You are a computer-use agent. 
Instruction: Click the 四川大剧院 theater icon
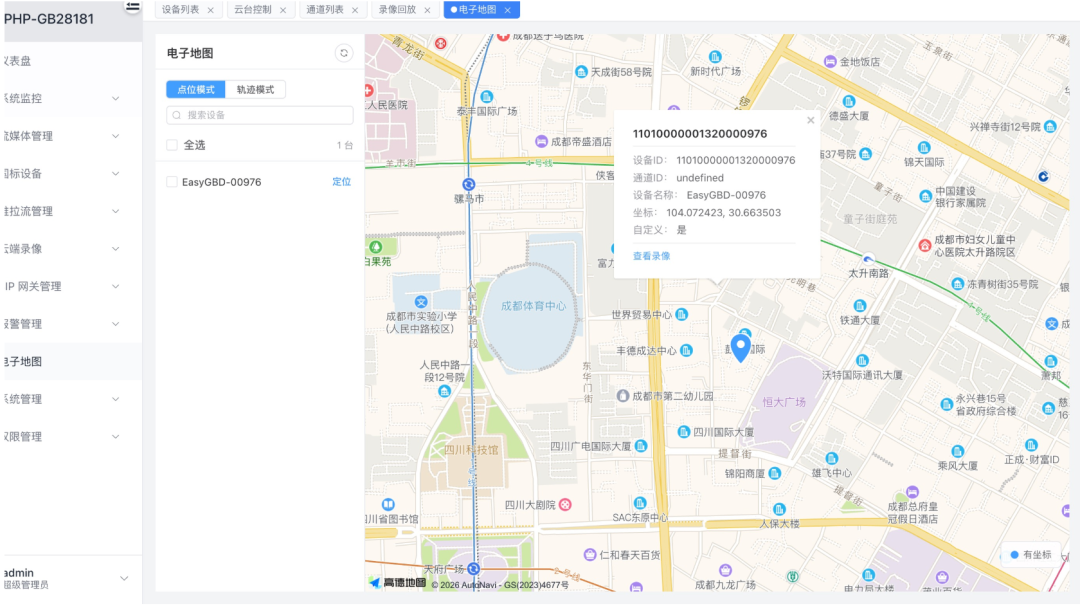pyautogui.click(x=565, y=504)
